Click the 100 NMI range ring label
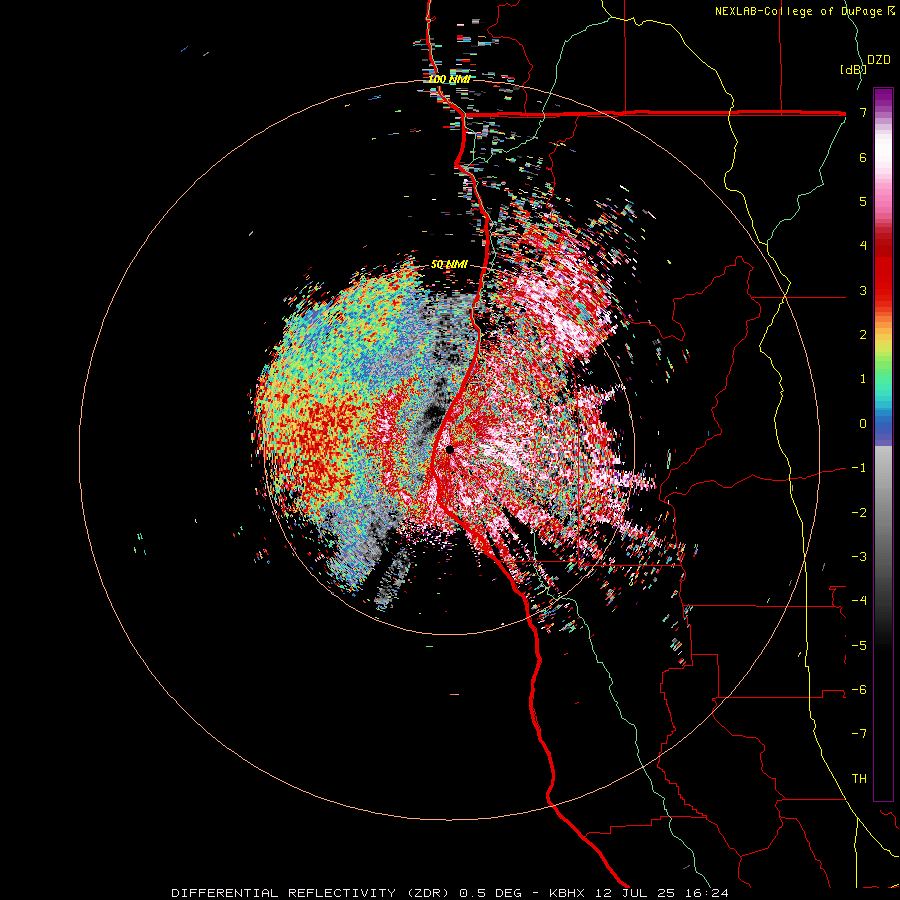The image size is (900, 900). 449,79
